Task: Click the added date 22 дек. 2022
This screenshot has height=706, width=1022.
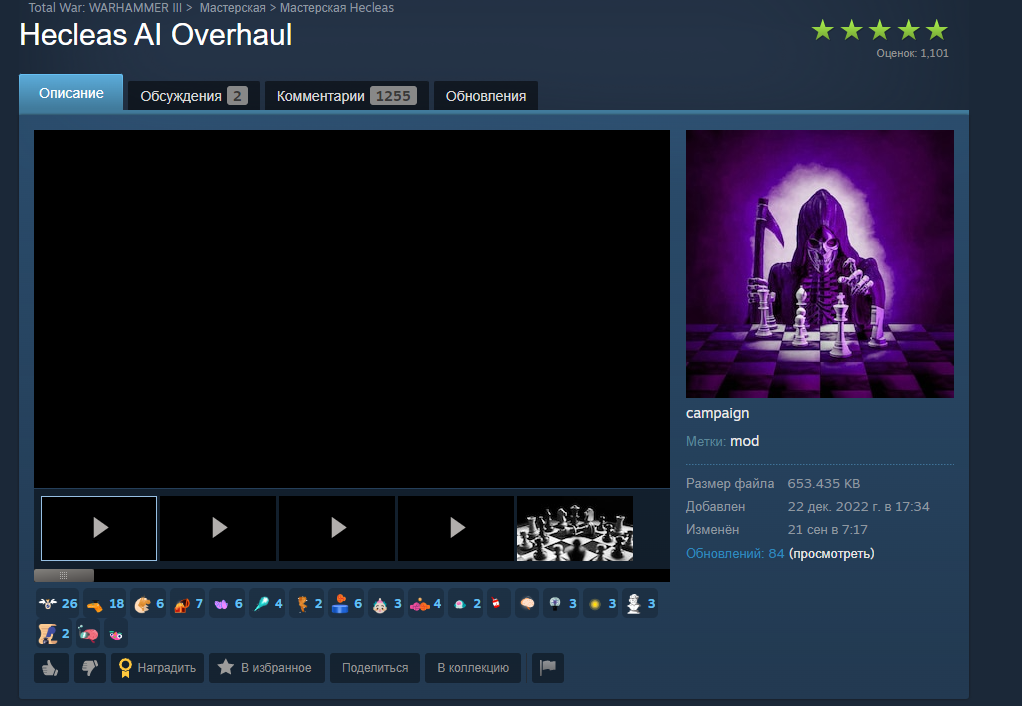Action: click(x=858, y=507)
